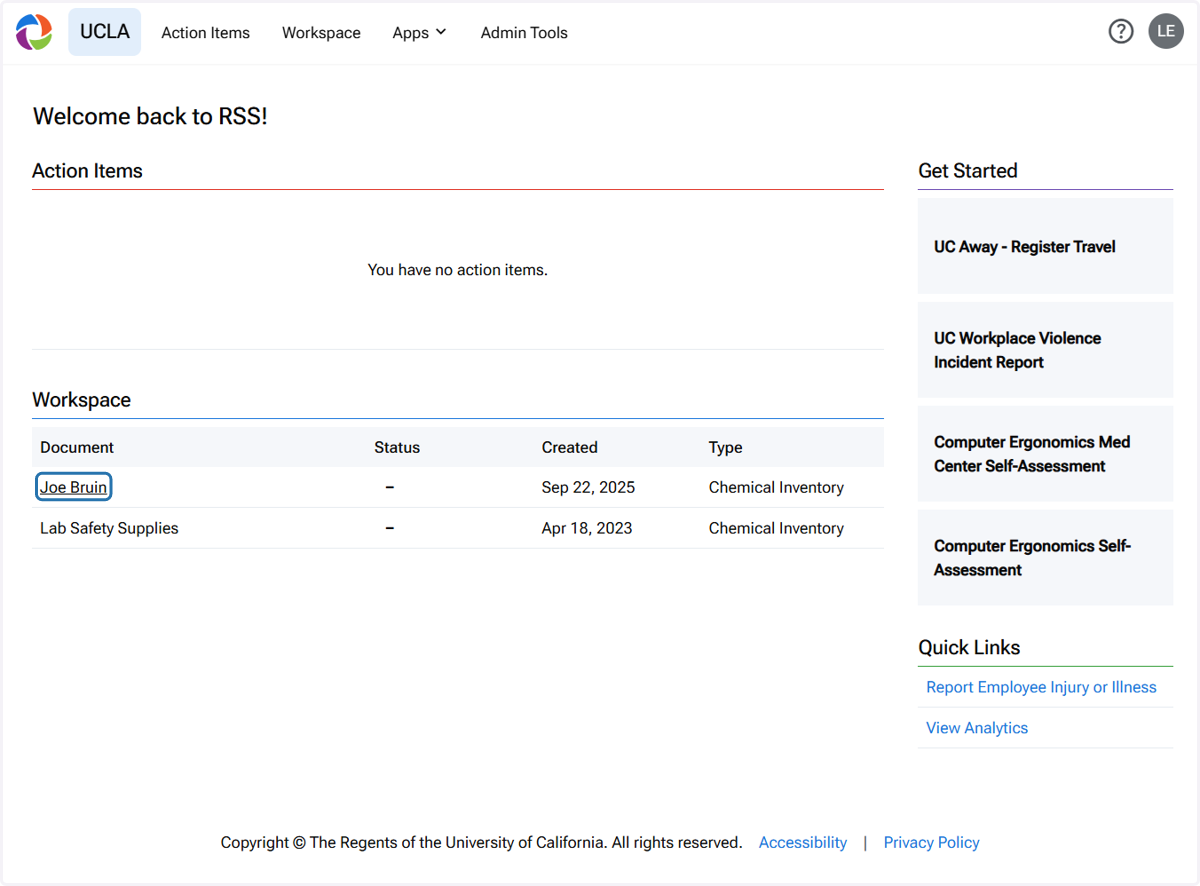Click the UC Away - Register Travel card
Viewport: 1200px width, 886px height.
(x=1045, y=246)
